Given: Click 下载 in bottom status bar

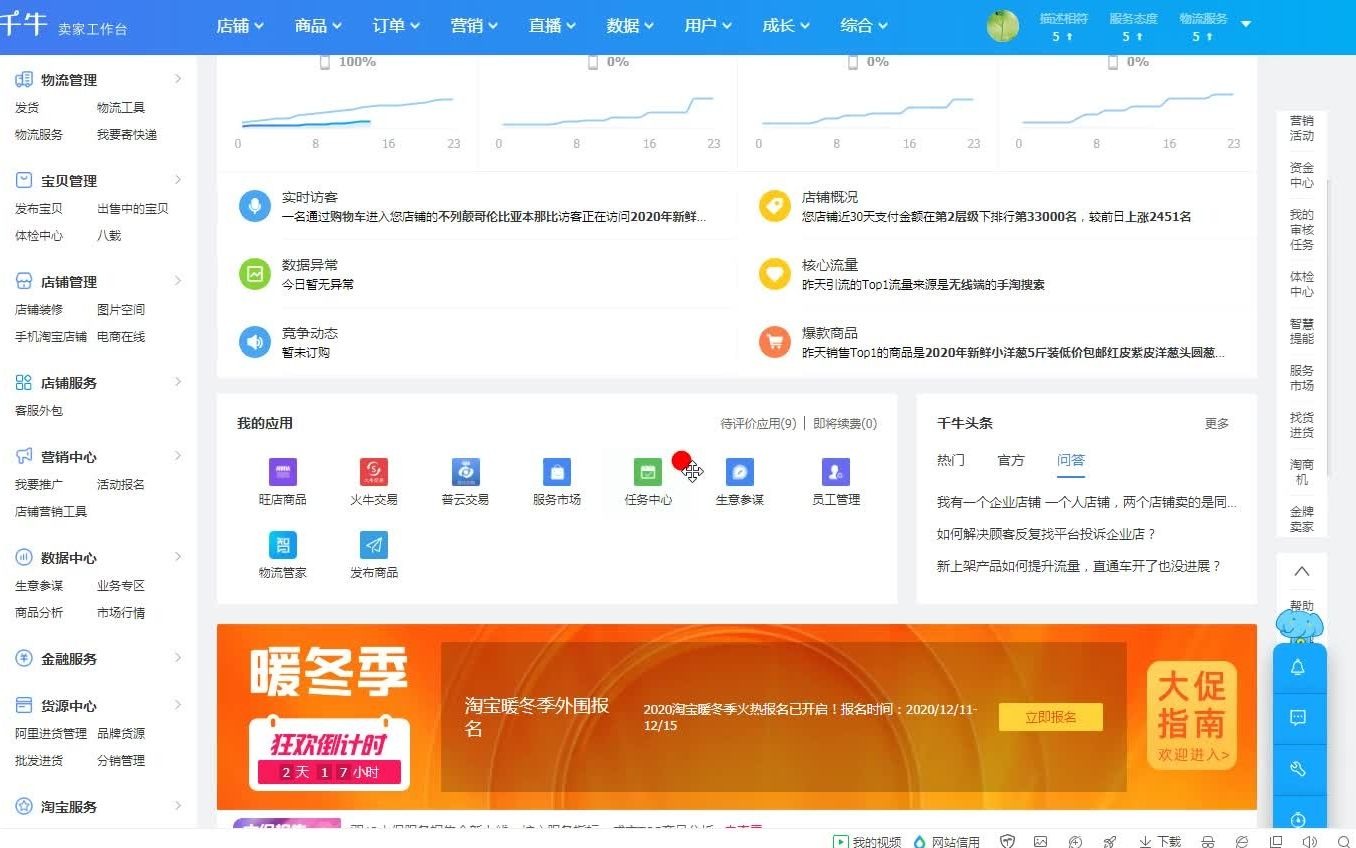Looking at the screenshot, I should [1160, 842].
